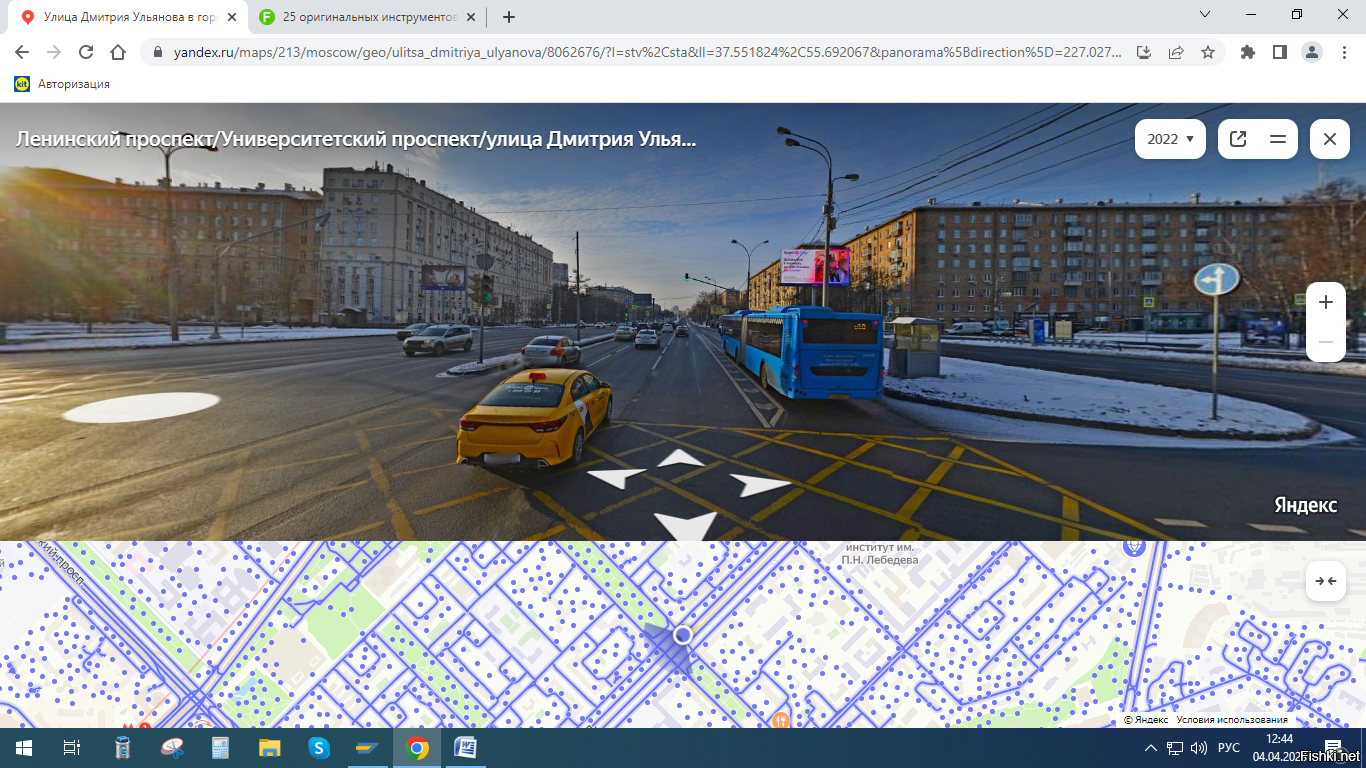Open the 2022 panorama year dropdown
This screenshot has width=1366, height=768.
[1169, 139]
